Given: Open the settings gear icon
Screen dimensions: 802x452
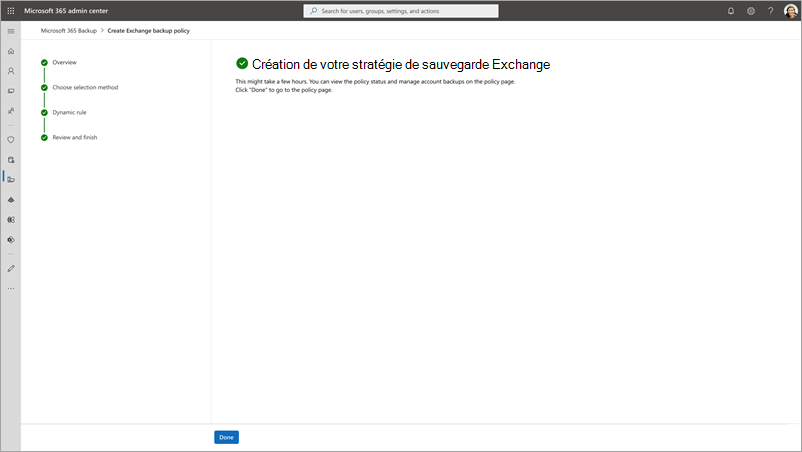Looking at the screenshot, I should pos(751,11).
